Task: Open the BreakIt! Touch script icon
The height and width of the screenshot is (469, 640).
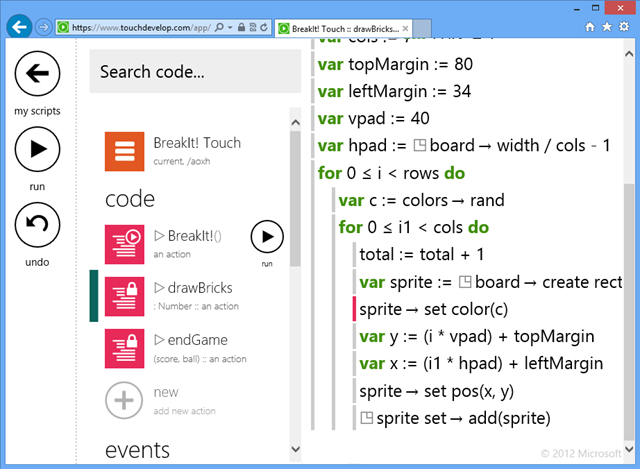Action: [x=124, y=151]
